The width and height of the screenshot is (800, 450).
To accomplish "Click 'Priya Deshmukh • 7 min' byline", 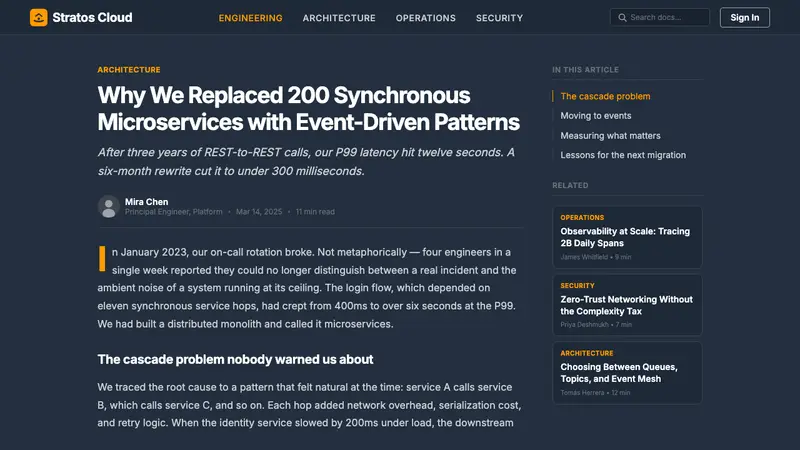I will [x=596, y=324].
